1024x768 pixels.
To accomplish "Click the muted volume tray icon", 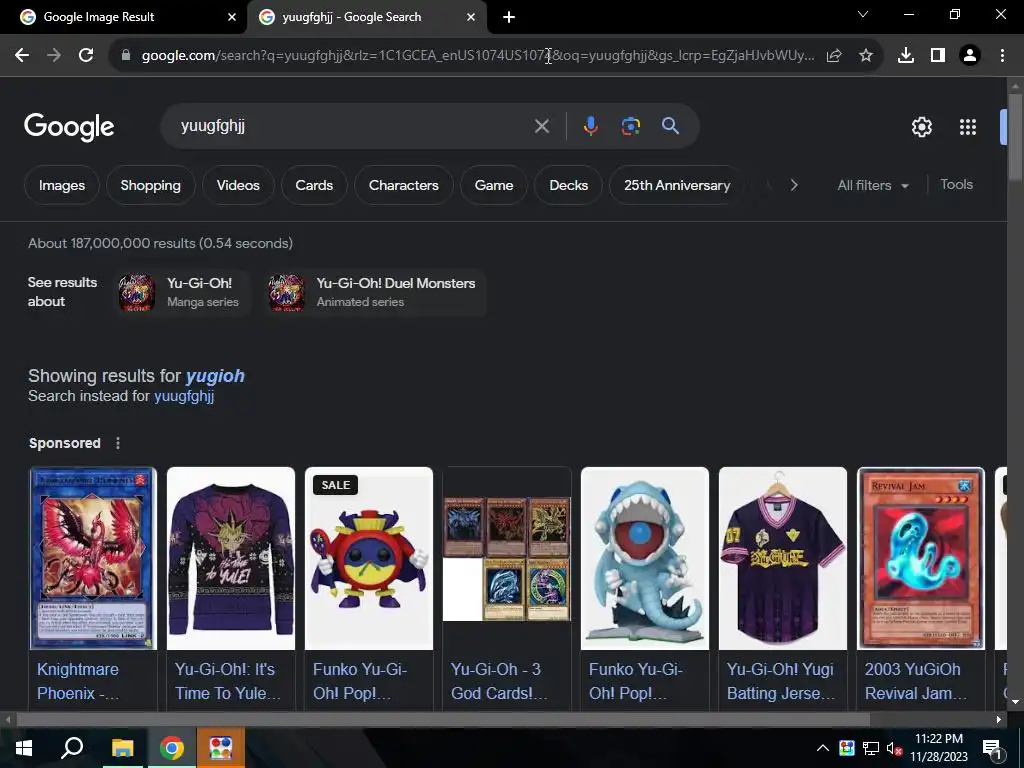I will (x=893, y=748).
